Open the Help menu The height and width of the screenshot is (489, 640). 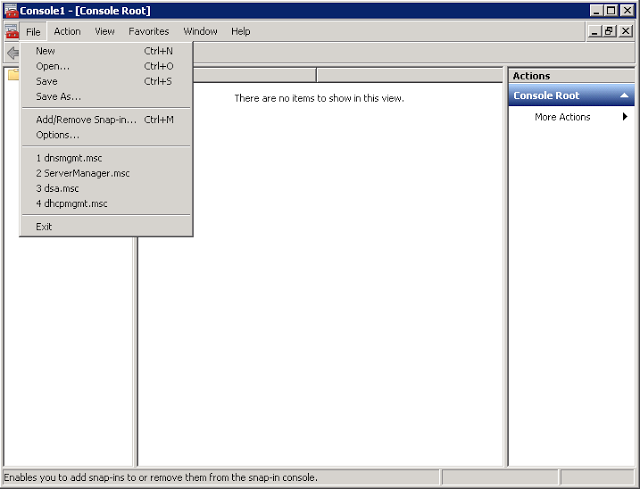pyautogui.click(x=240, y=31)
